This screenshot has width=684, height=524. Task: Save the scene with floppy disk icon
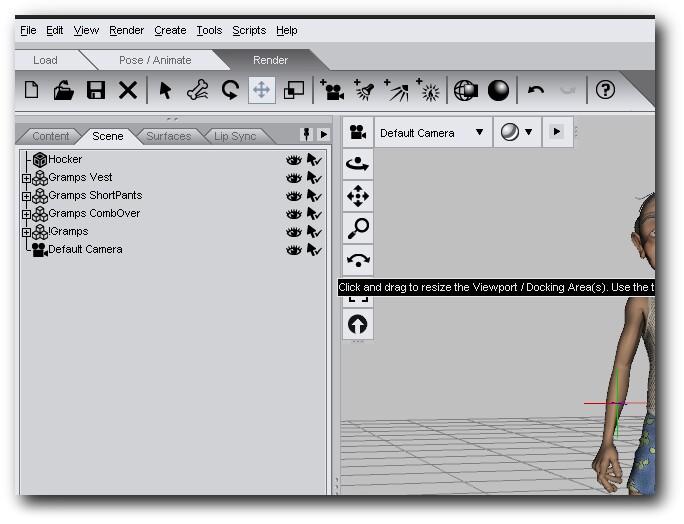(96, 90)
